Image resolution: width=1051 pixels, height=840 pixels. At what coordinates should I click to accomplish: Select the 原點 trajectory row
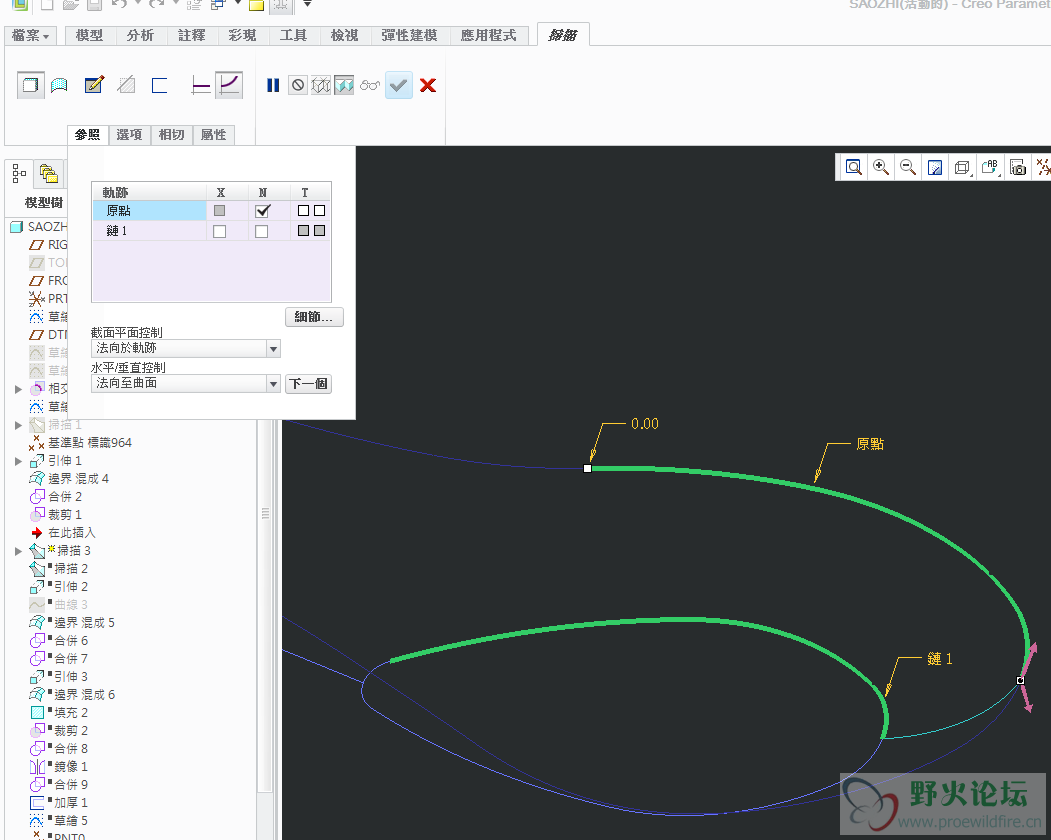tap(211, 211)
